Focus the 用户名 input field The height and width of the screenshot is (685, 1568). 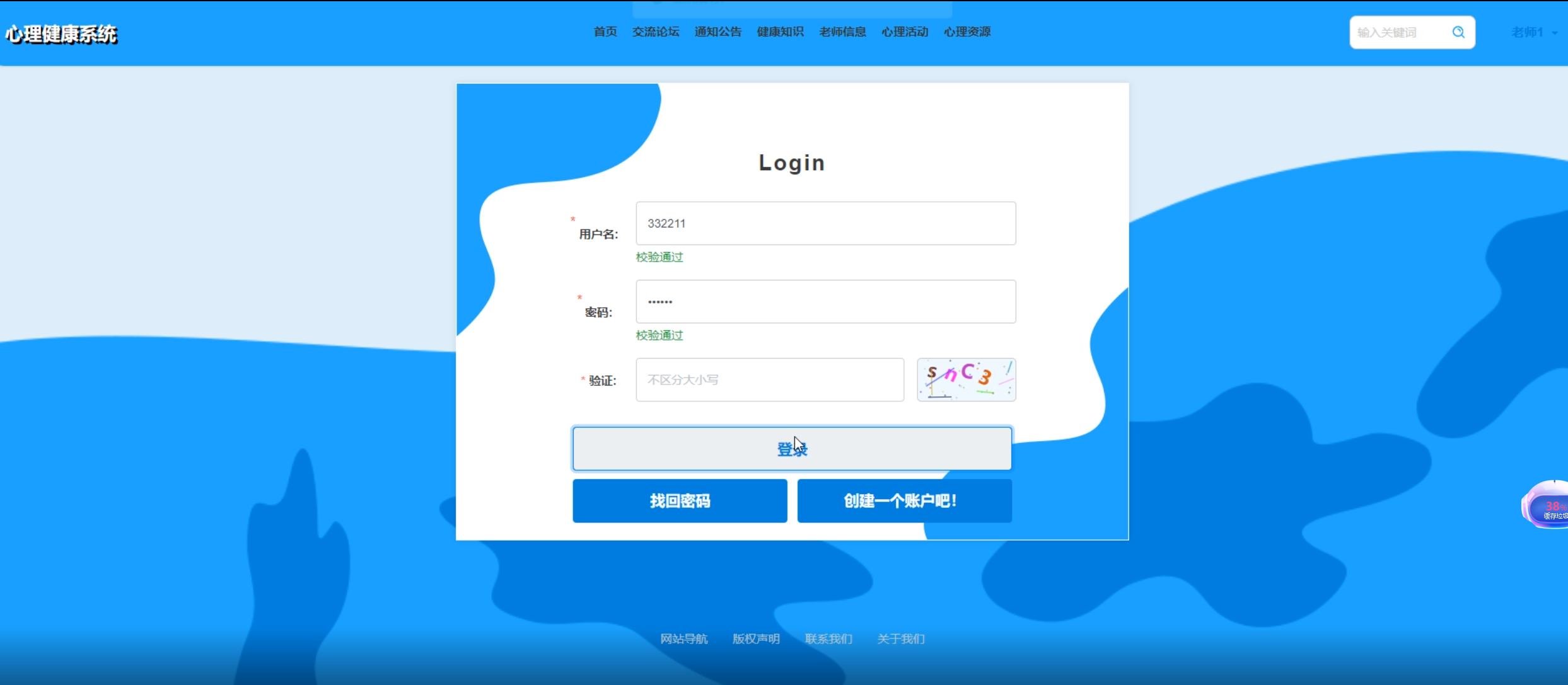[x=825, y=223]
